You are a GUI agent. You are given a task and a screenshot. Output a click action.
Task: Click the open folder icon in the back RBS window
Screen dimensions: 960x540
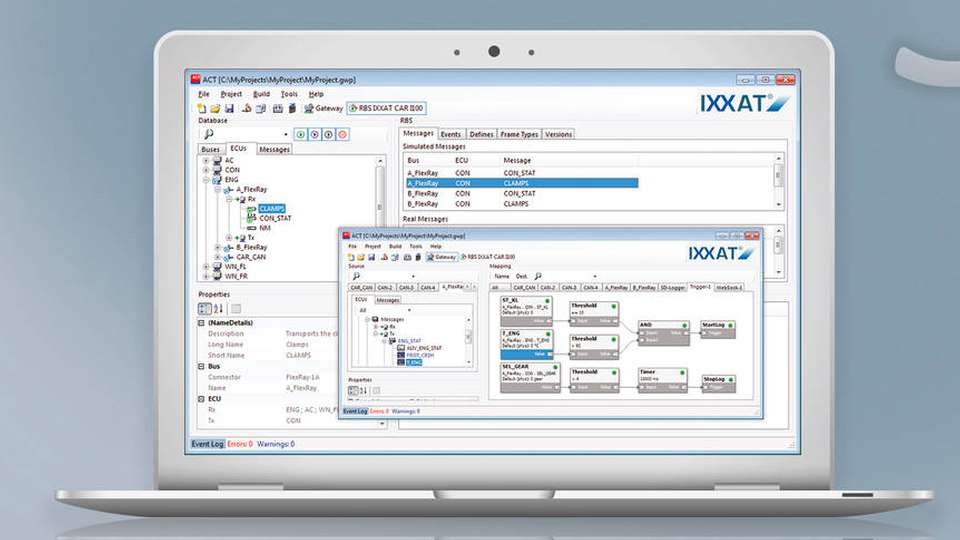coord(215,108)
